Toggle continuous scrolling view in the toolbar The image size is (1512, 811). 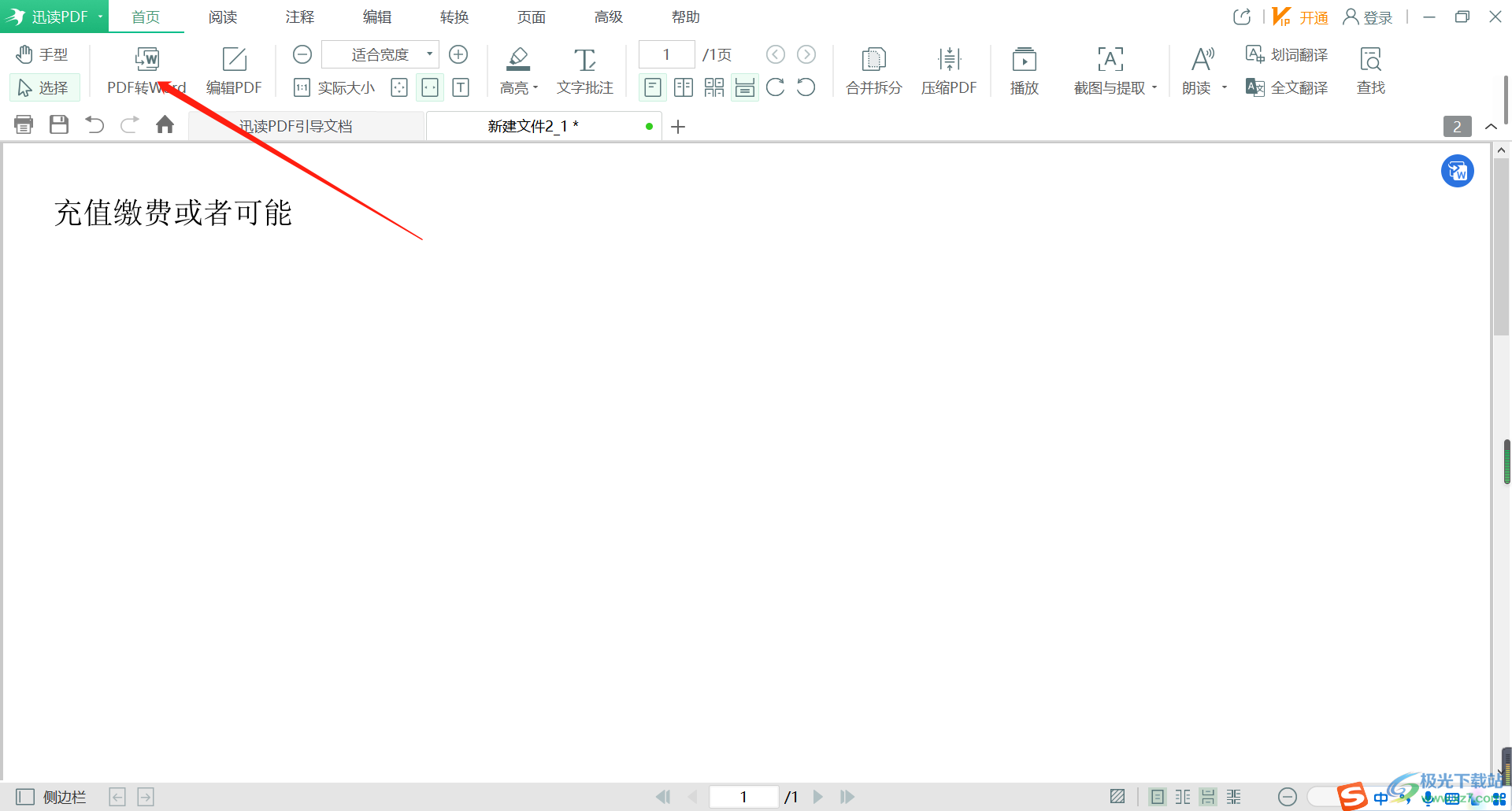pyautogui.click(x=745, y=87)
